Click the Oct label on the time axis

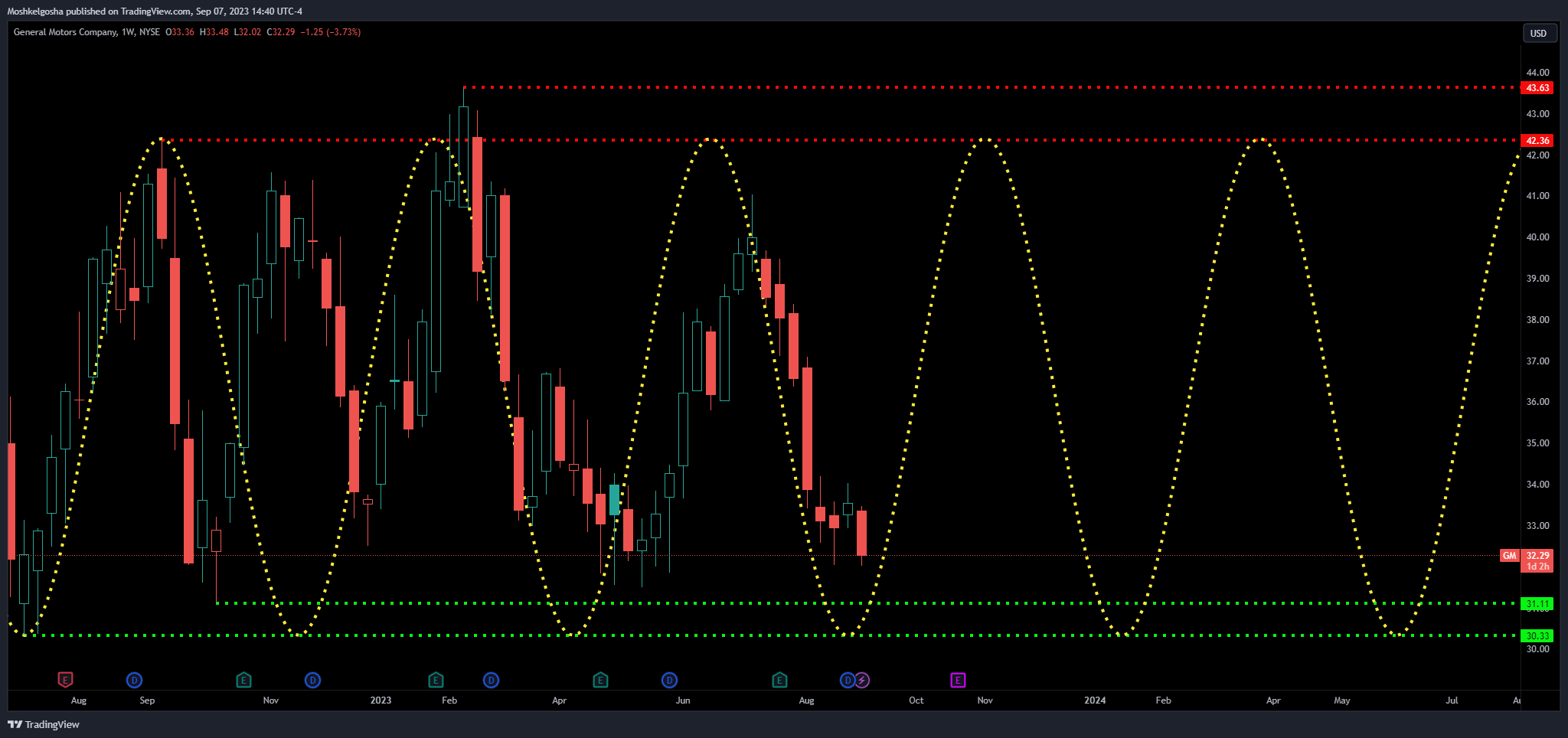916,700
